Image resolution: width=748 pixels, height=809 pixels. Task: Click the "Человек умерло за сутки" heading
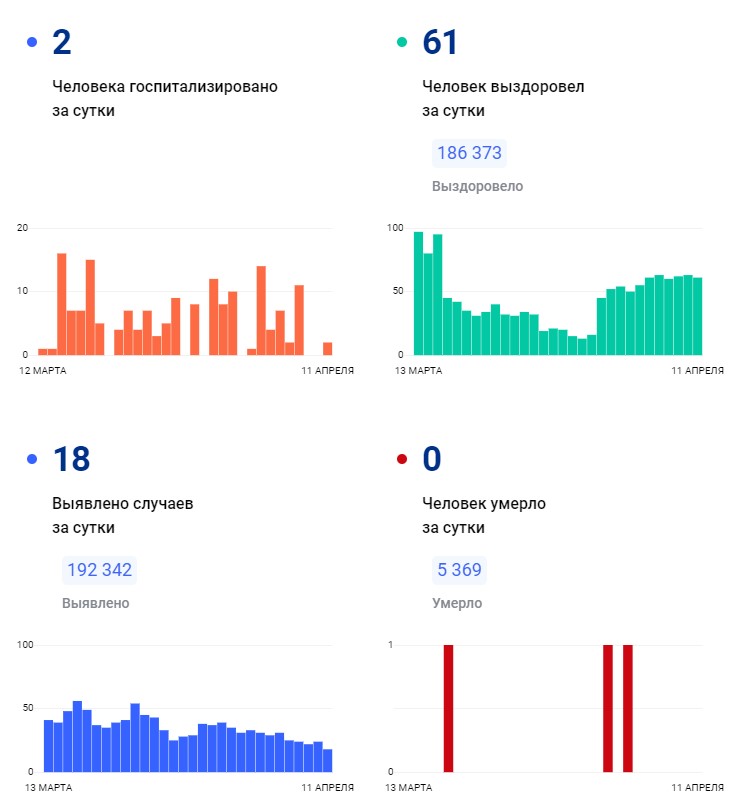click(484, 515)
